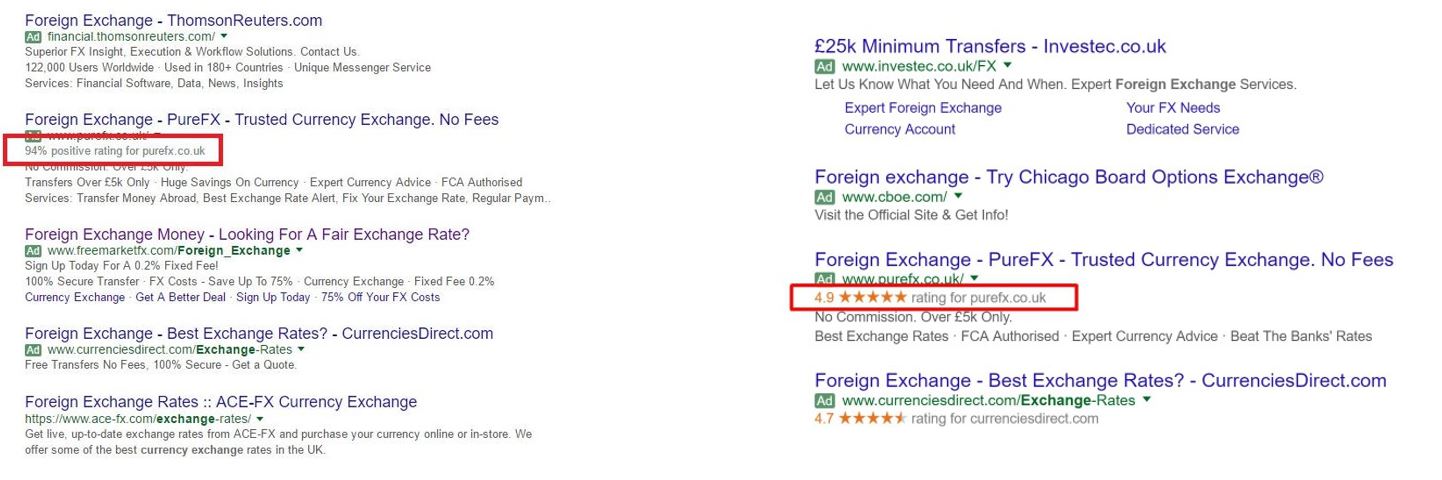Click the Ad badge next to freemarketfx.com URL

pos(33,251)
